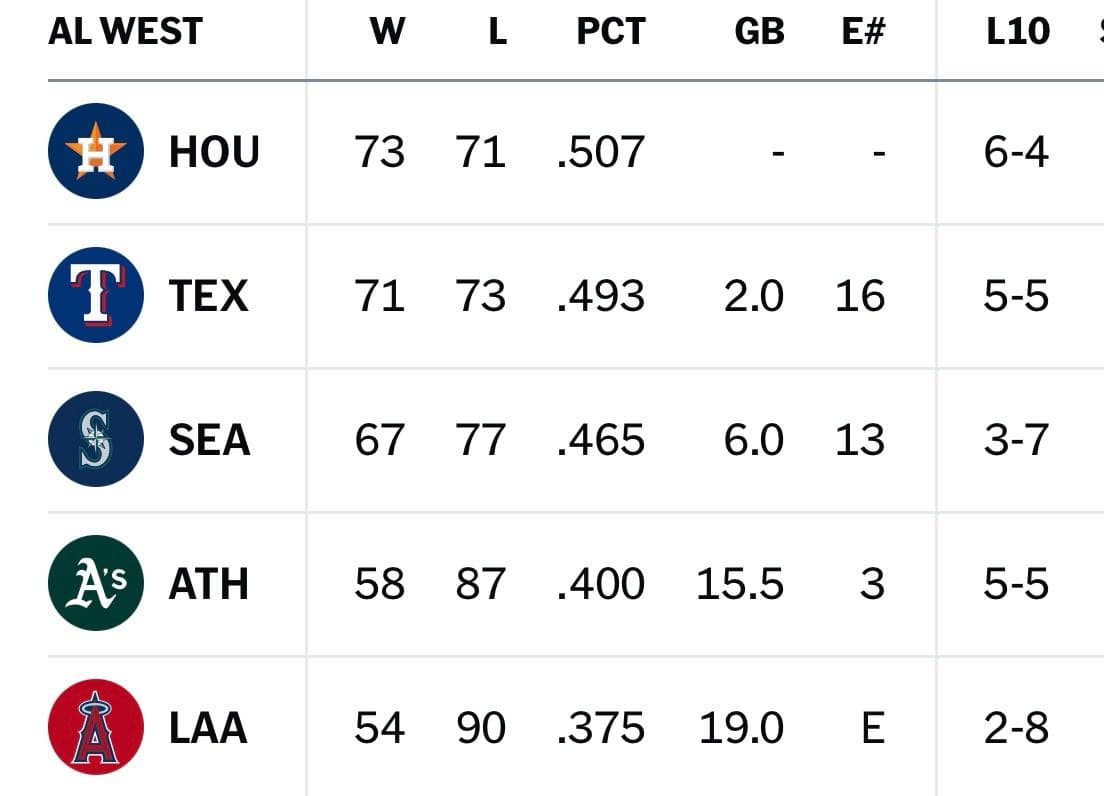Click the Texas Rangers team logo
Viewport: 1104px width, 796px height.
(x=96, y=295)
